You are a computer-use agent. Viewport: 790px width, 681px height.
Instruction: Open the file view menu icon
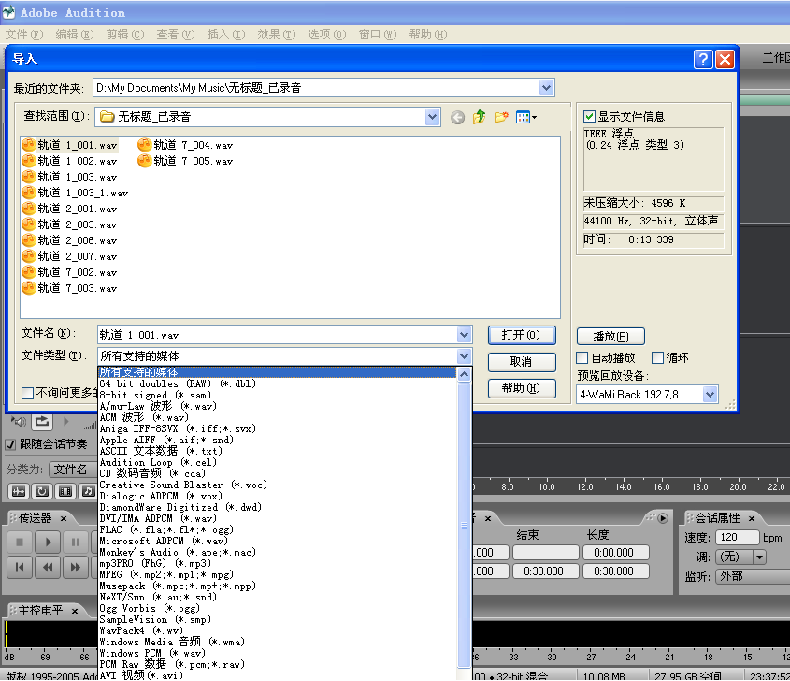[526, 117]
